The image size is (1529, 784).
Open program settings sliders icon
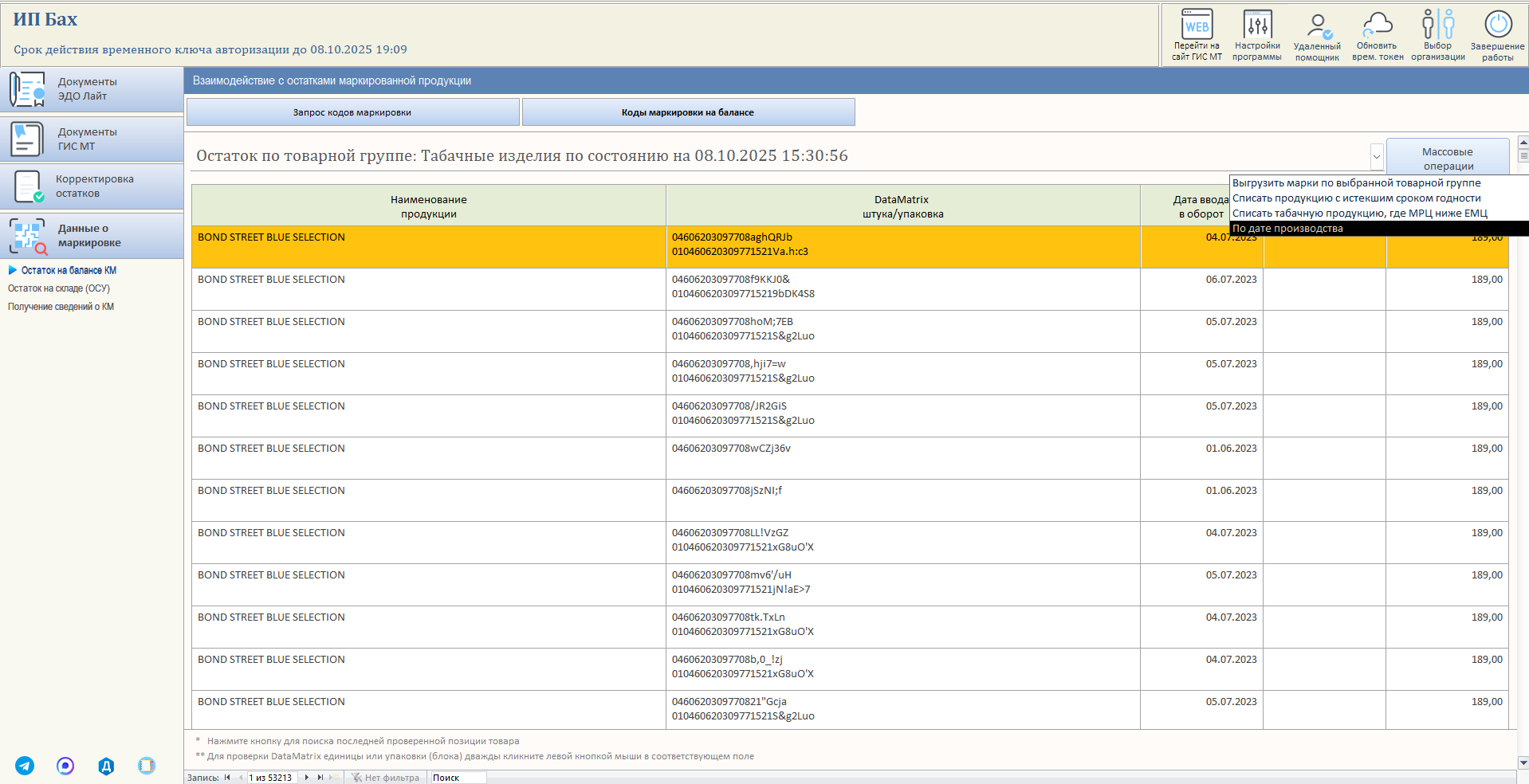1257,25
